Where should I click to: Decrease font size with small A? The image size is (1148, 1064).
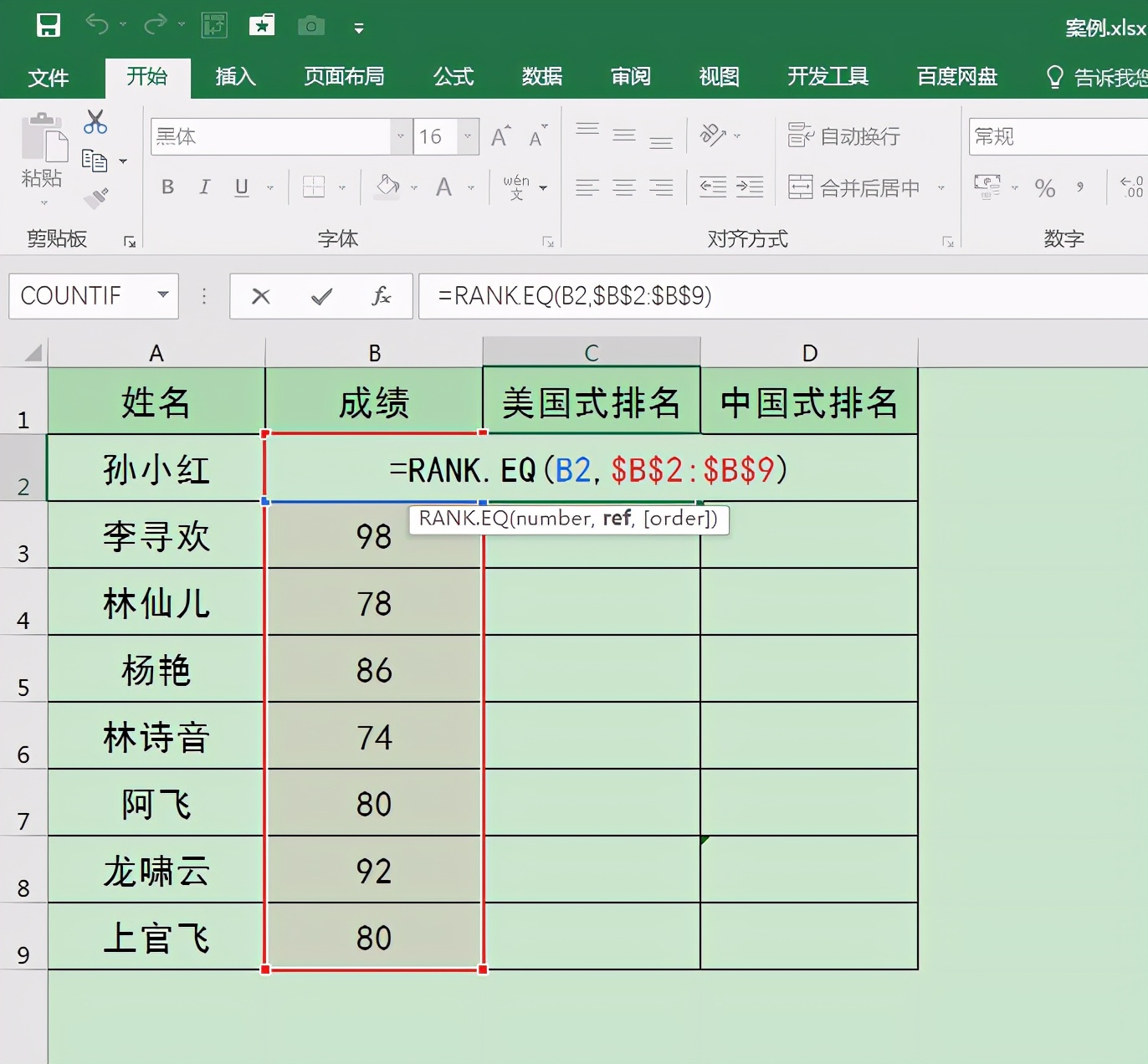[x=537, y=136]
